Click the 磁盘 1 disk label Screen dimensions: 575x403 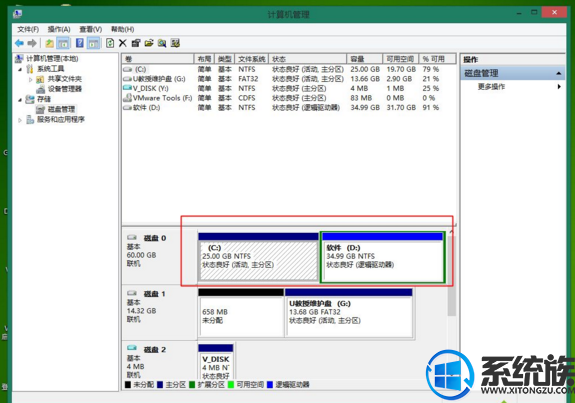point(154,294)
